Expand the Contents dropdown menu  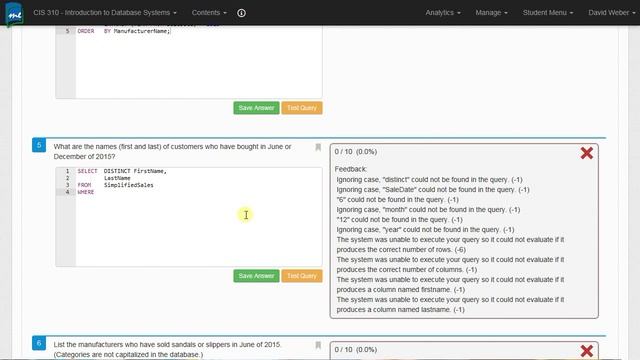click(x=209, y=13)
